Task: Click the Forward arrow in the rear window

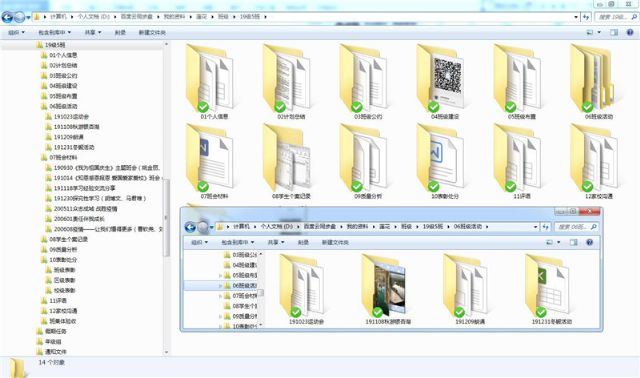Action: click(19, 17)
